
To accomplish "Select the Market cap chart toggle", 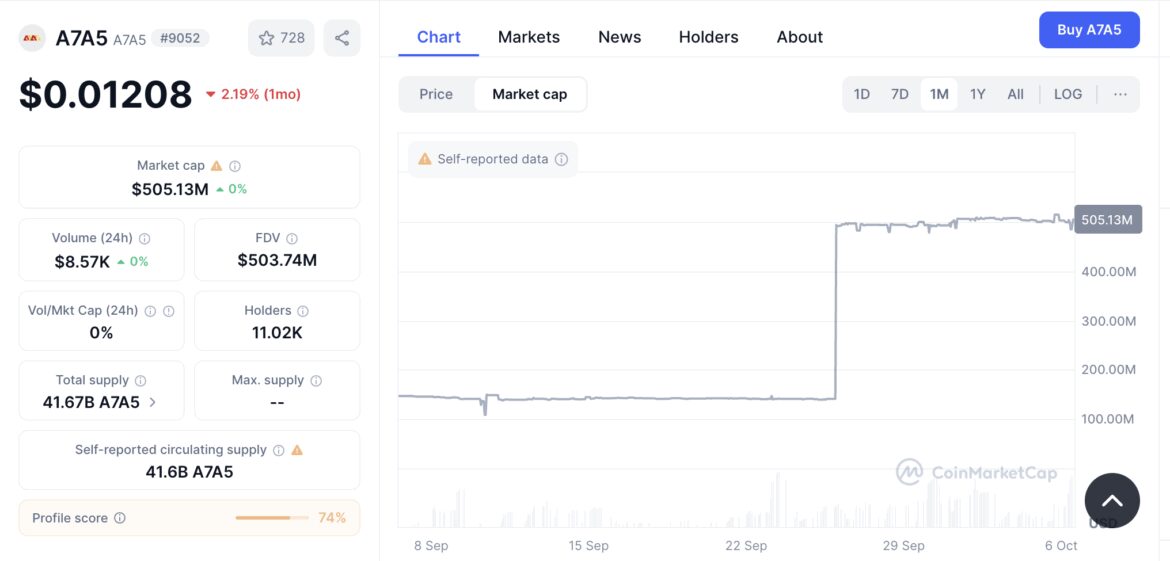I will pyautogui.click(x=529, y=94).
